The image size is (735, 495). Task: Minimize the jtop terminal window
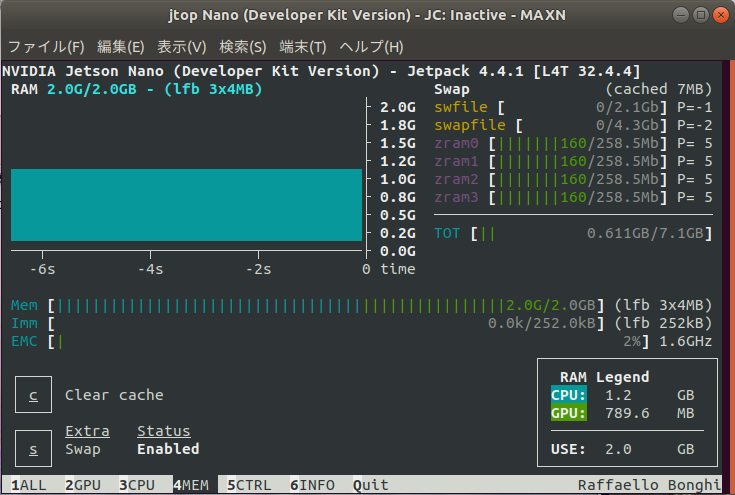(x=680, y=15)
